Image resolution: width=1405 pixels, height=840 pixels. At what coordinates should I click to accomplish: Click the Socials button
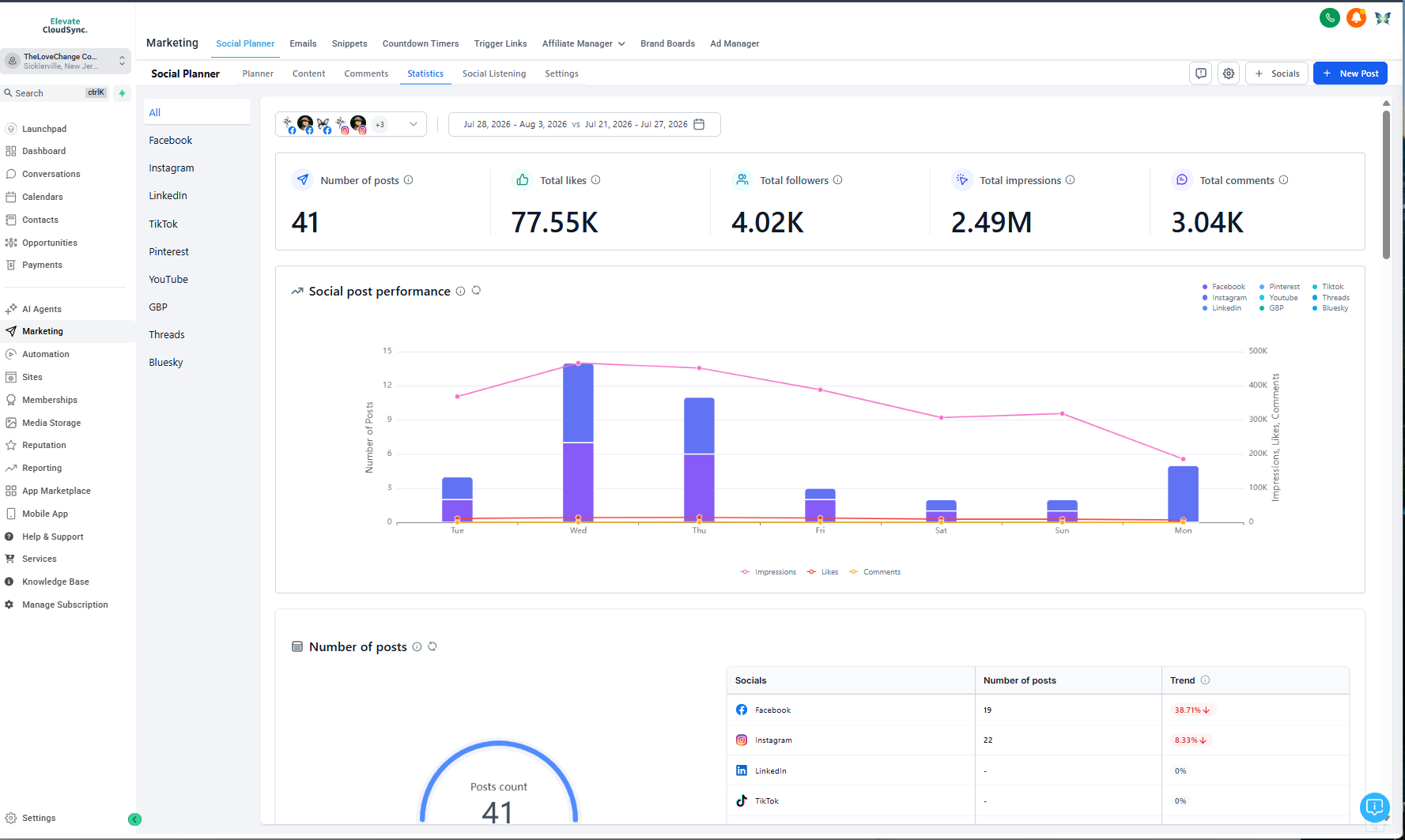tap(1277, 73)
